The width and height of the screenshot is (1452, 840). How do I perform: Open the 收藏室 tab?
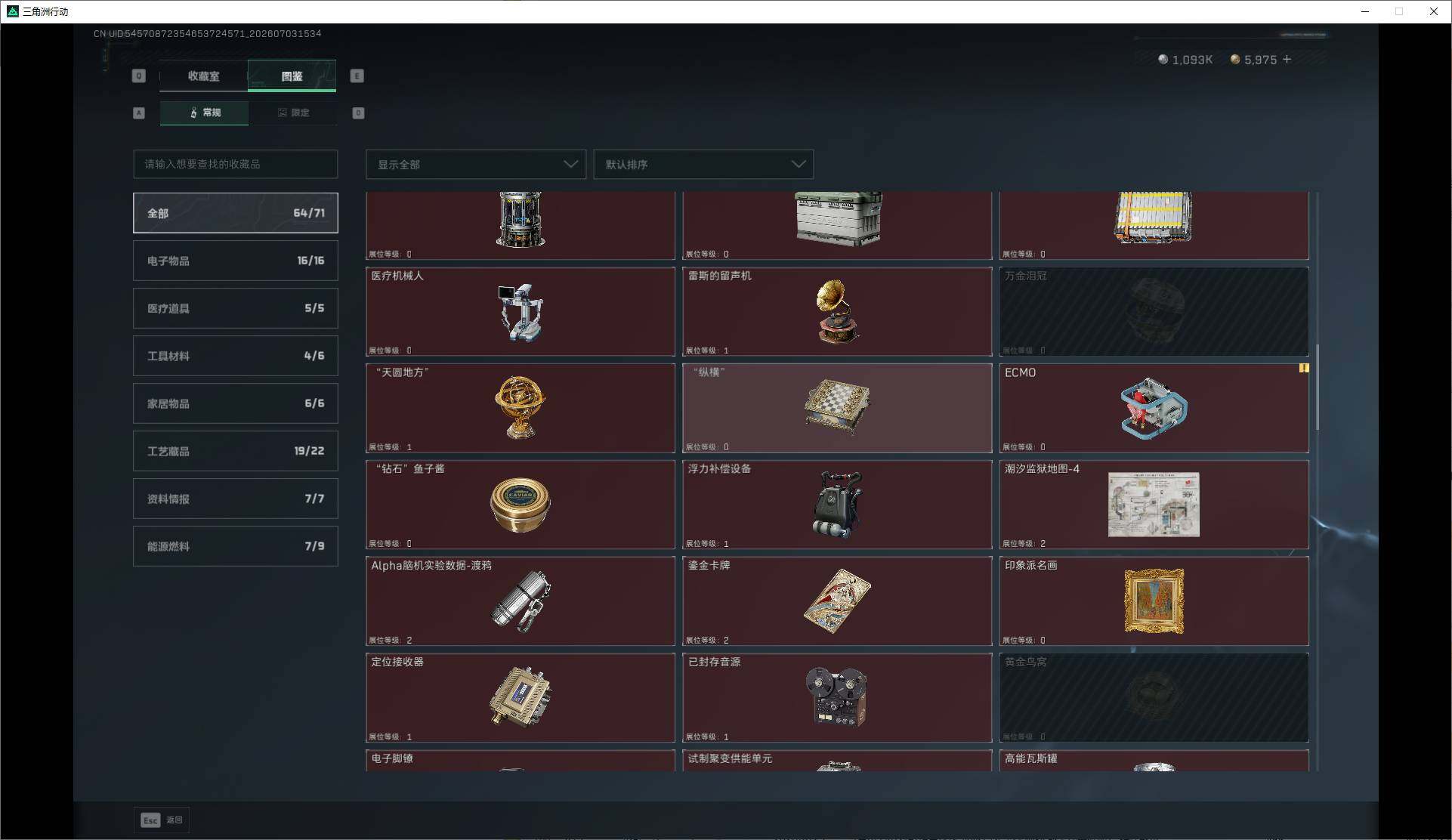click(x=203, y=76)
